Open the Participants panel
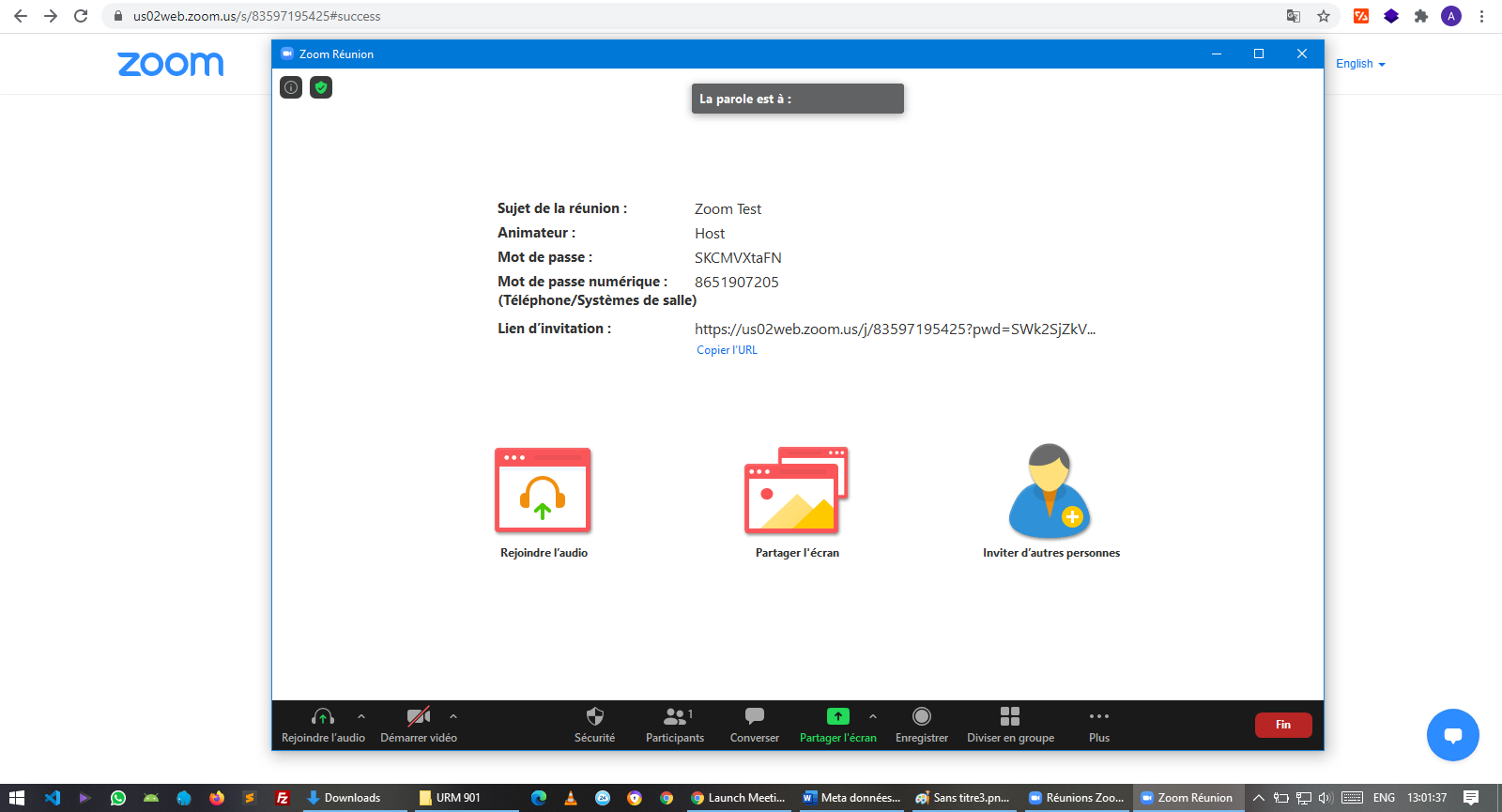Image resolution: width=1502 pixels, height=812 pixels. tap(674, 724)
